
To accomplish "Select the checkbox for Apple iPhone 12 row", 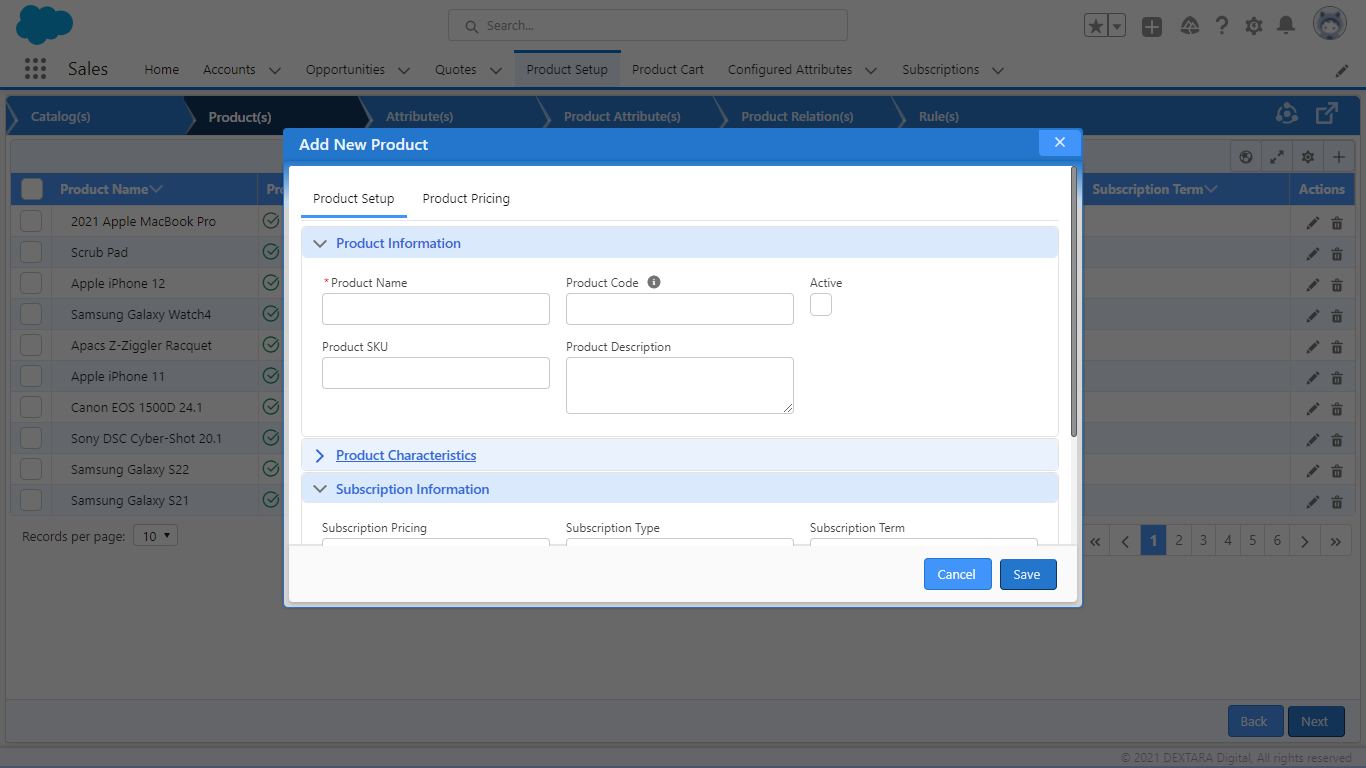I will click(x=29, y=283).
